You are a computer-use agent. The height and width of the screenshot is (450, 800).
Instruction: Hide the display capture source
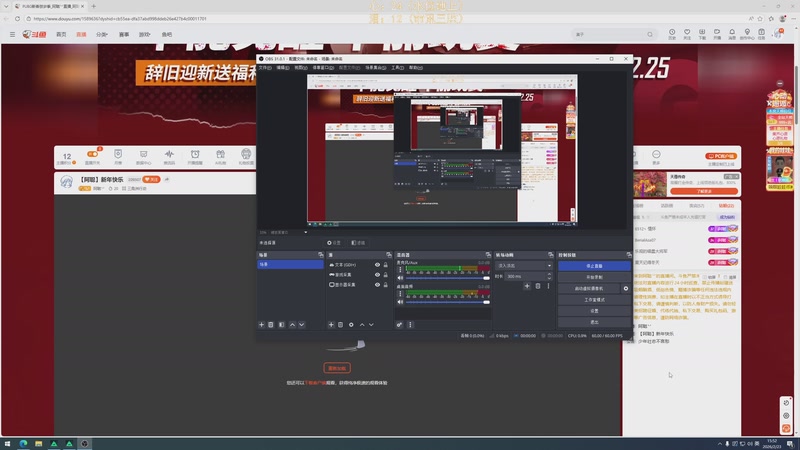[378, 285]
